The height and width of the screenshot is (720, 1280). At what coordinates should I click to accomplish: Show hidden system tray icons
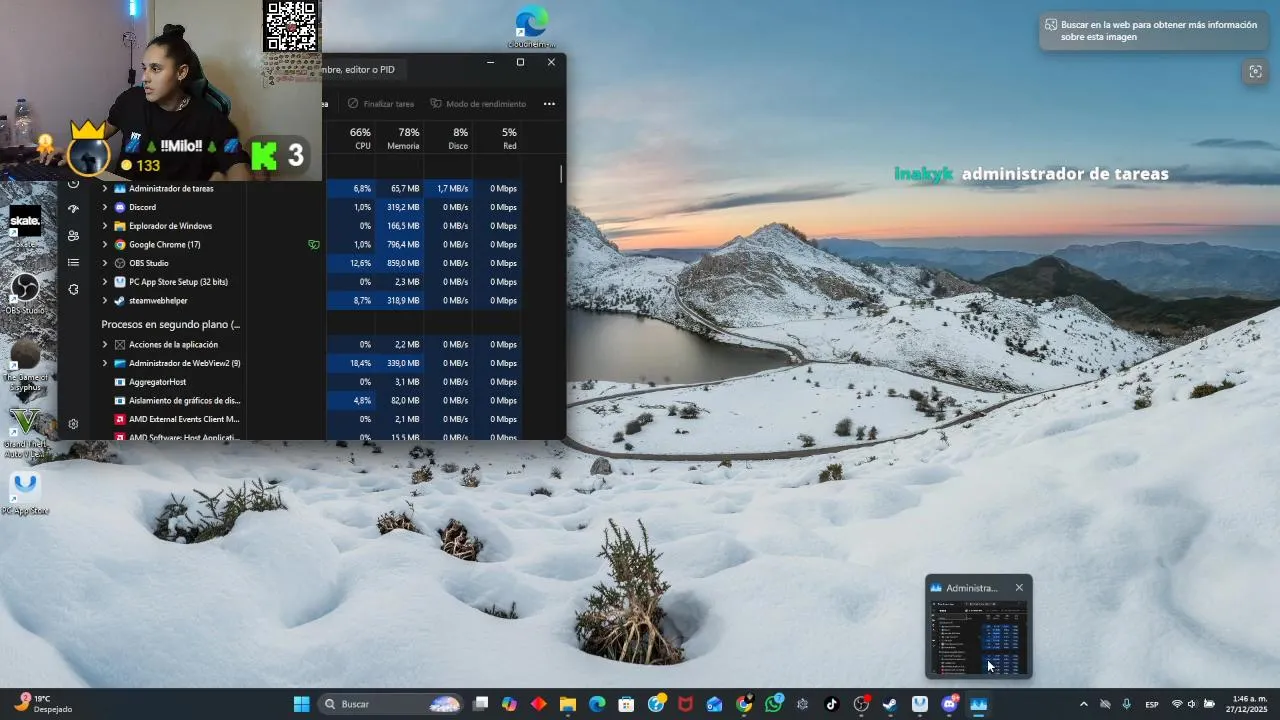pos(1083,704)
